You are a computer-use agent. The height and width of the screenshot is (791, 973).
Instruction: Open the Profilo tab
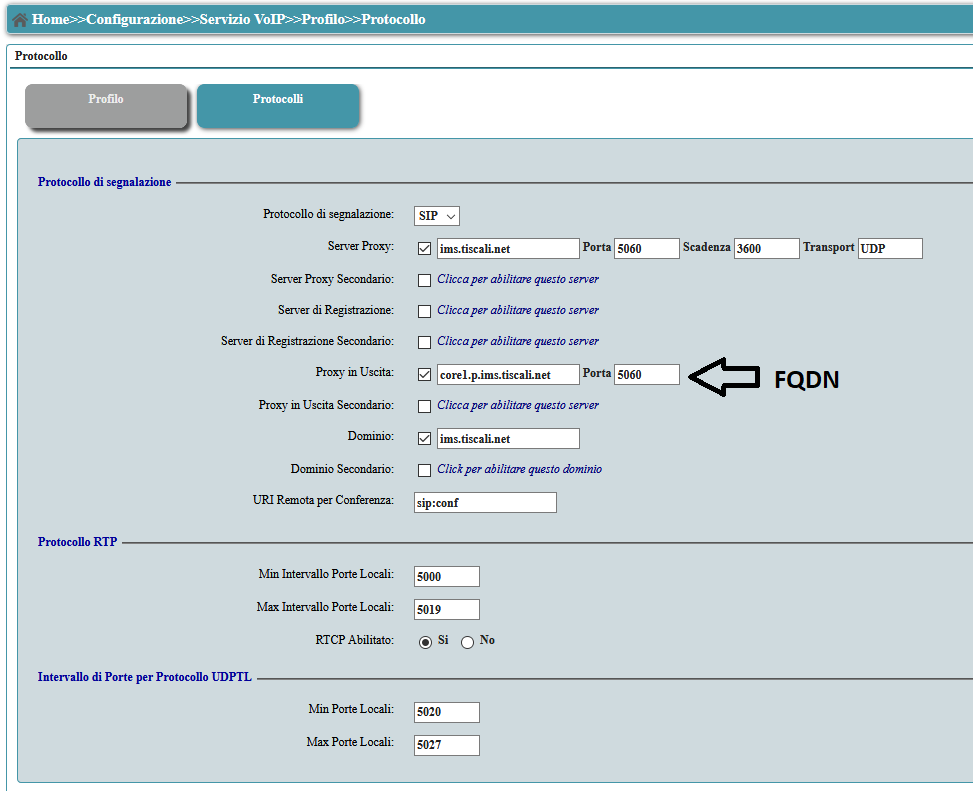105,106
